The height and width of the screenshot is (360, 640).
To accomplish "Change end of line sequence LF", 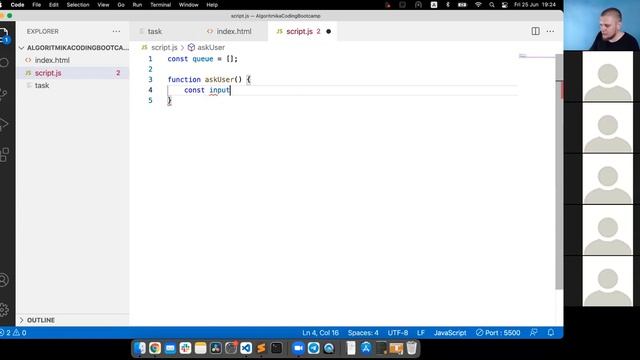I will (x=421, y=333).
